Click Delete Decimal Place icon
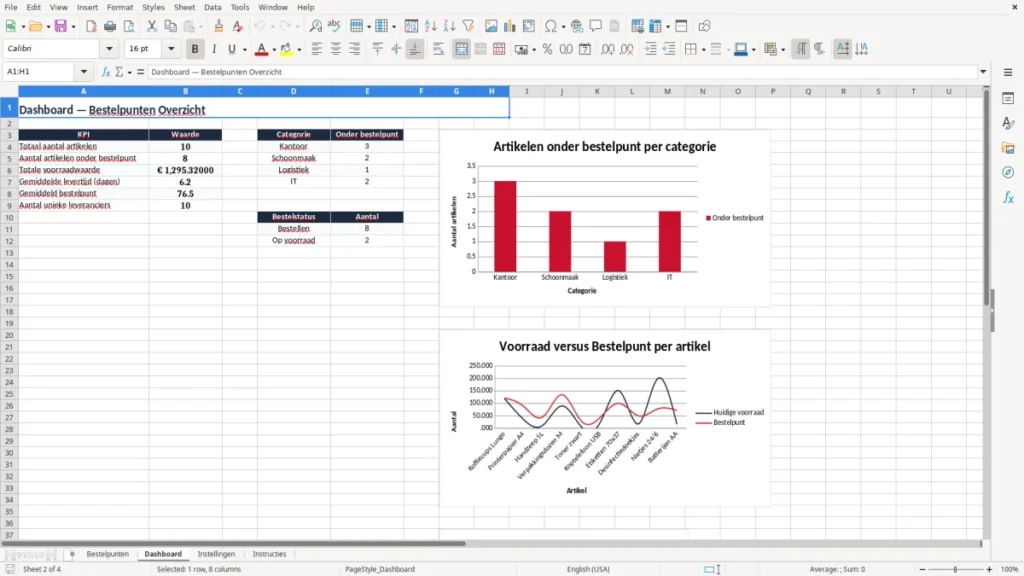Viewport: 1024px width, 576px height. (627, 49)
